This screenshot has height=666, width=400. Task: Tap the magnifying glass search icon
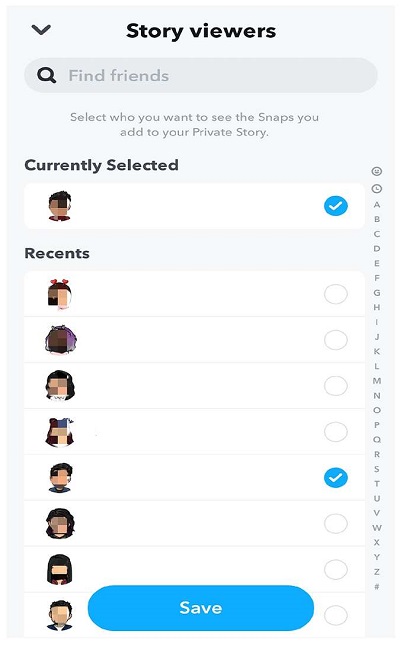(x=46, y=76)
